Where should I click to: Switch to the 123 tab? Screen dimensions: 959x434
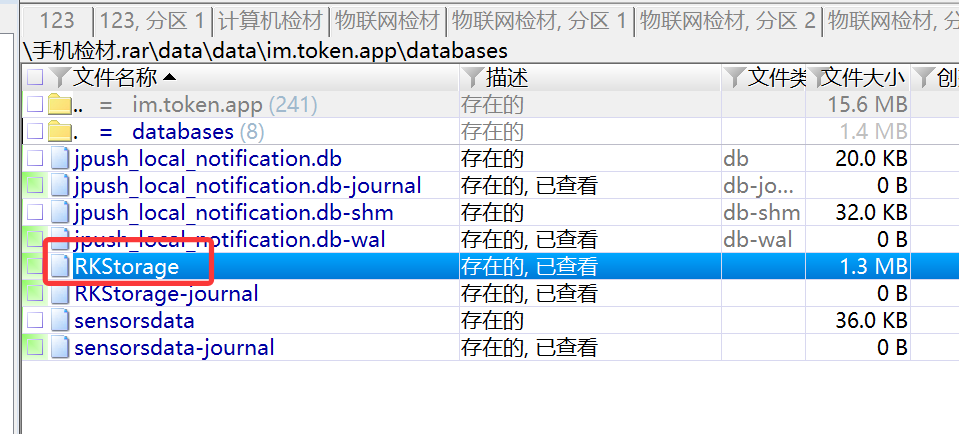click(x=57, y=22)
